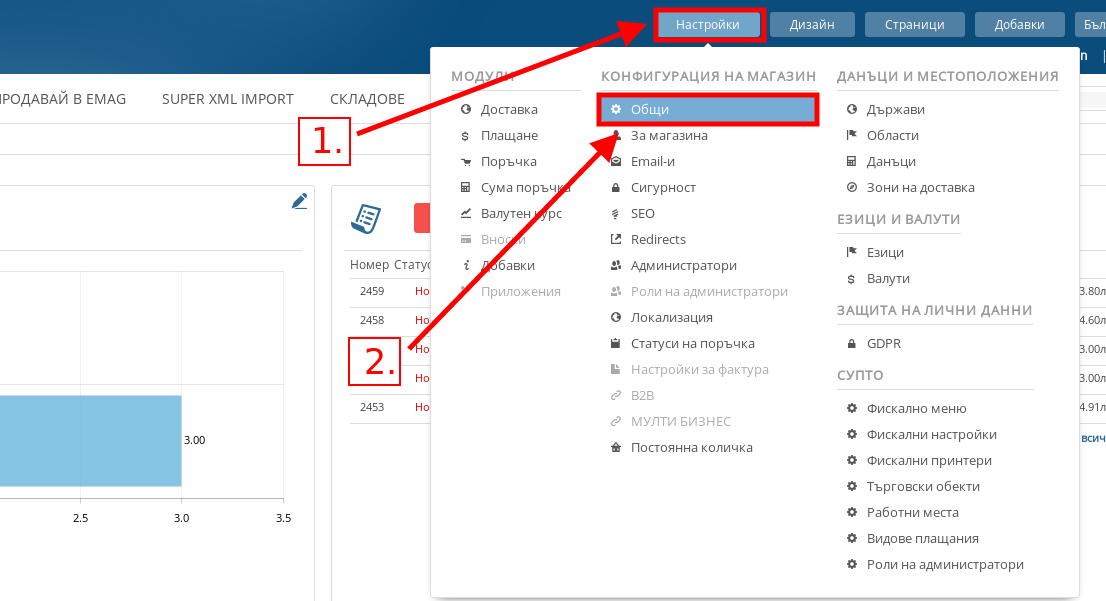This screenshot has height=601, width=1106.
Task: Select Общи in store configuration
Action: pyautogui.click(x=708, y=109)
